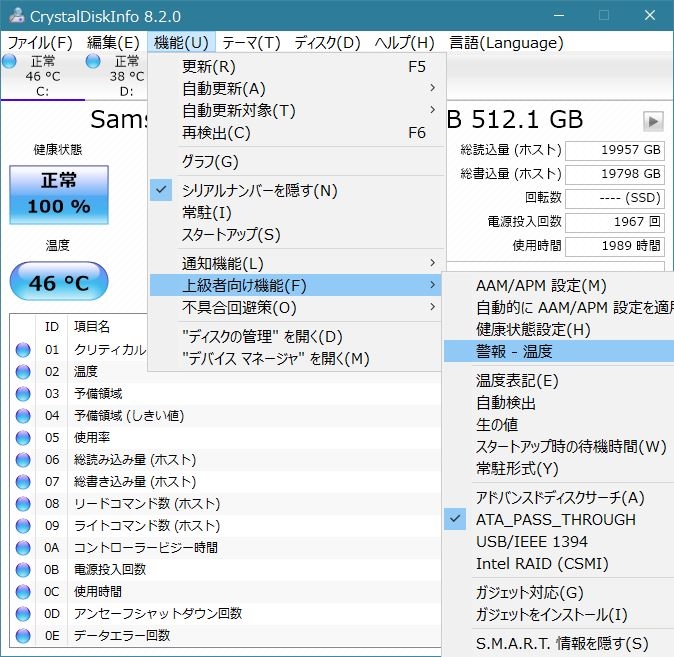Toggle ATA_PASS_THROUGH option
674x657 pixels.
555,519
